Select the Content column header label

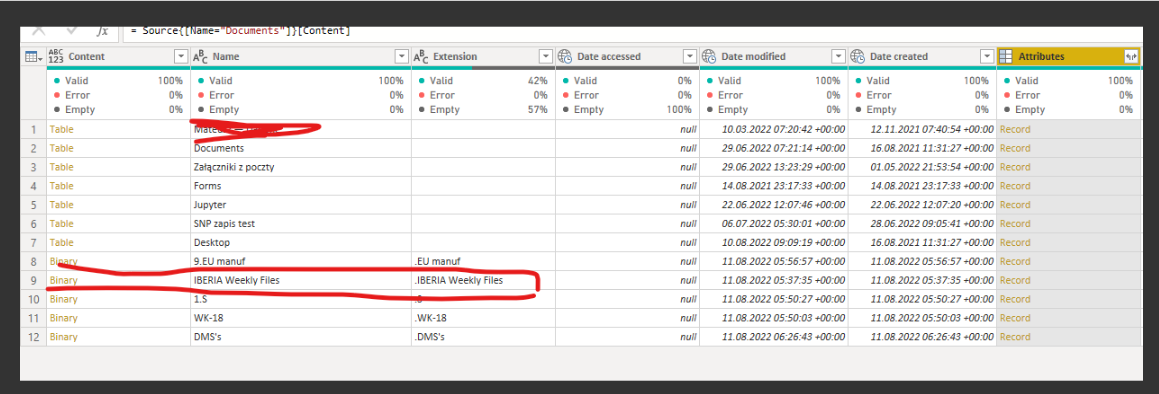click(x=86, y=56)
